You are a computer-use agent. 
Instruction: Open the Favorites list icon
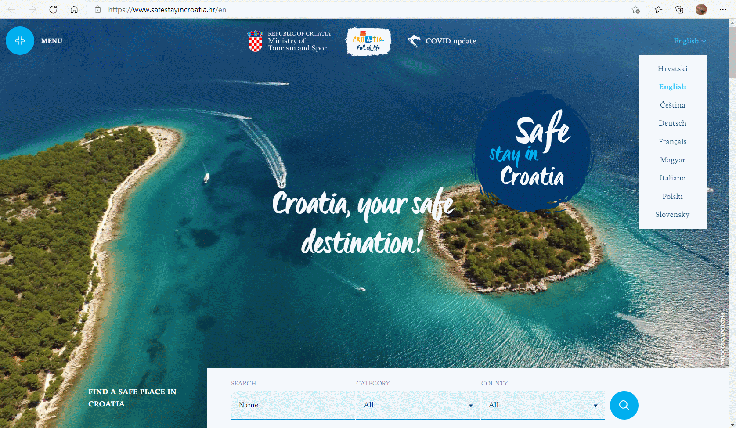click(x=658, y=9)
